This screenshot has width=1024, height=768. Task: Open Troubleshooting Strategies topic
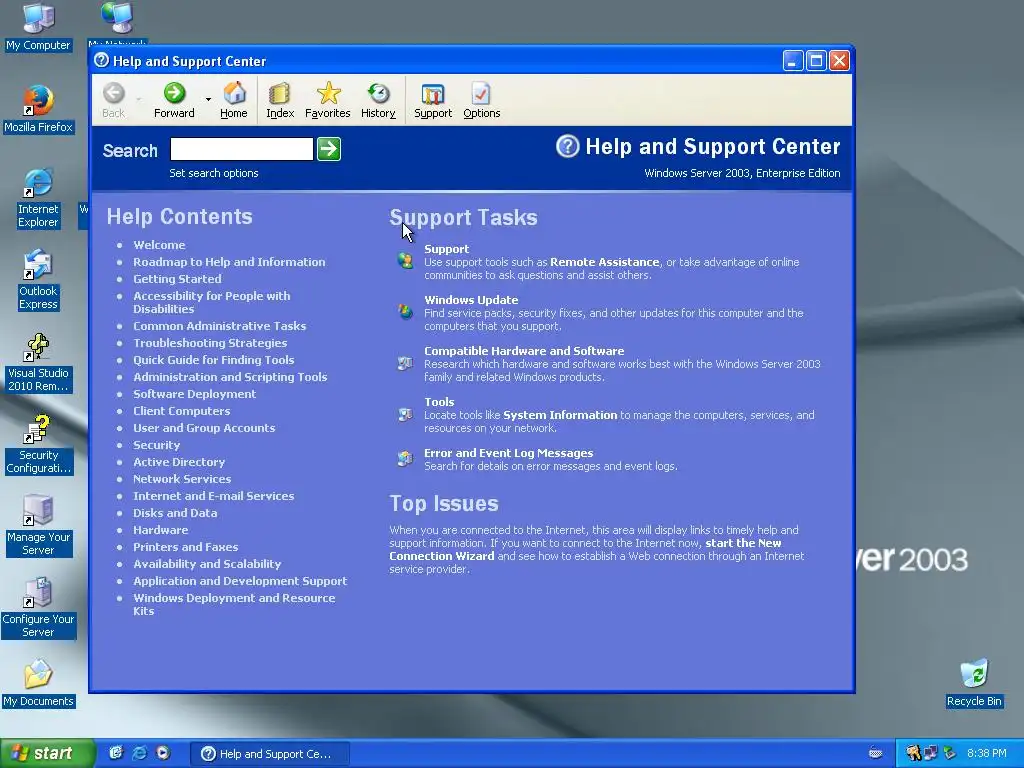(x=210, y=343)
